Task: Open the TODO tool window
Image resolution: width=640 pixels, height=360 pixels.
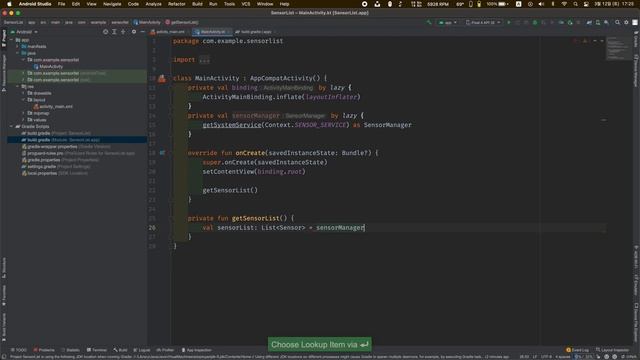Action: tap(18, 350)
